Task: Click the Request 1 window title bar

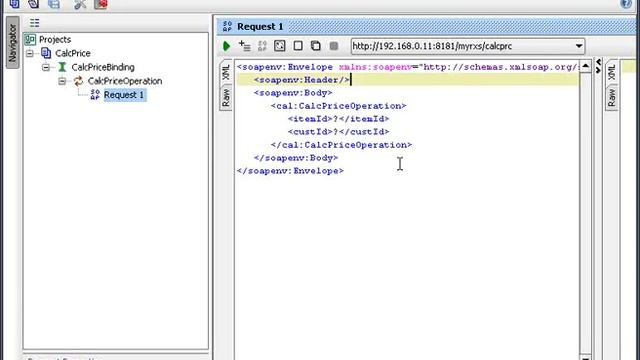Action: tap(427, 27)
